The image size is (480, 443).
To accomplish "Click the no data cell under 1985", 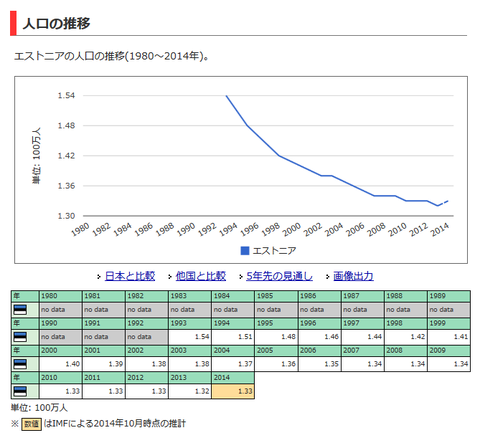I will pyautogui.click(x=276, y=310).
